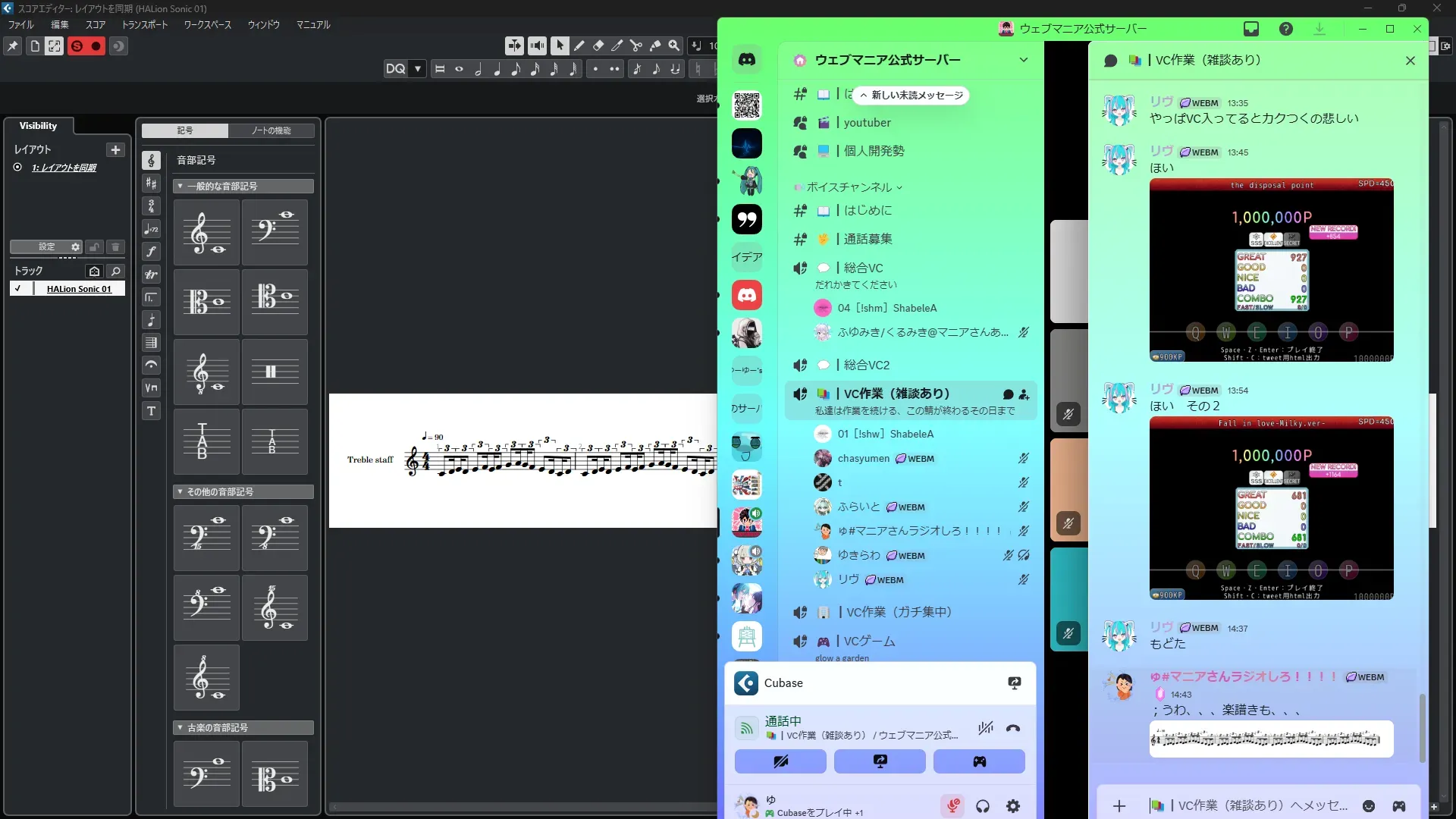
Task: Choose the quarter note value icon
Action: [x=497, y=69]
